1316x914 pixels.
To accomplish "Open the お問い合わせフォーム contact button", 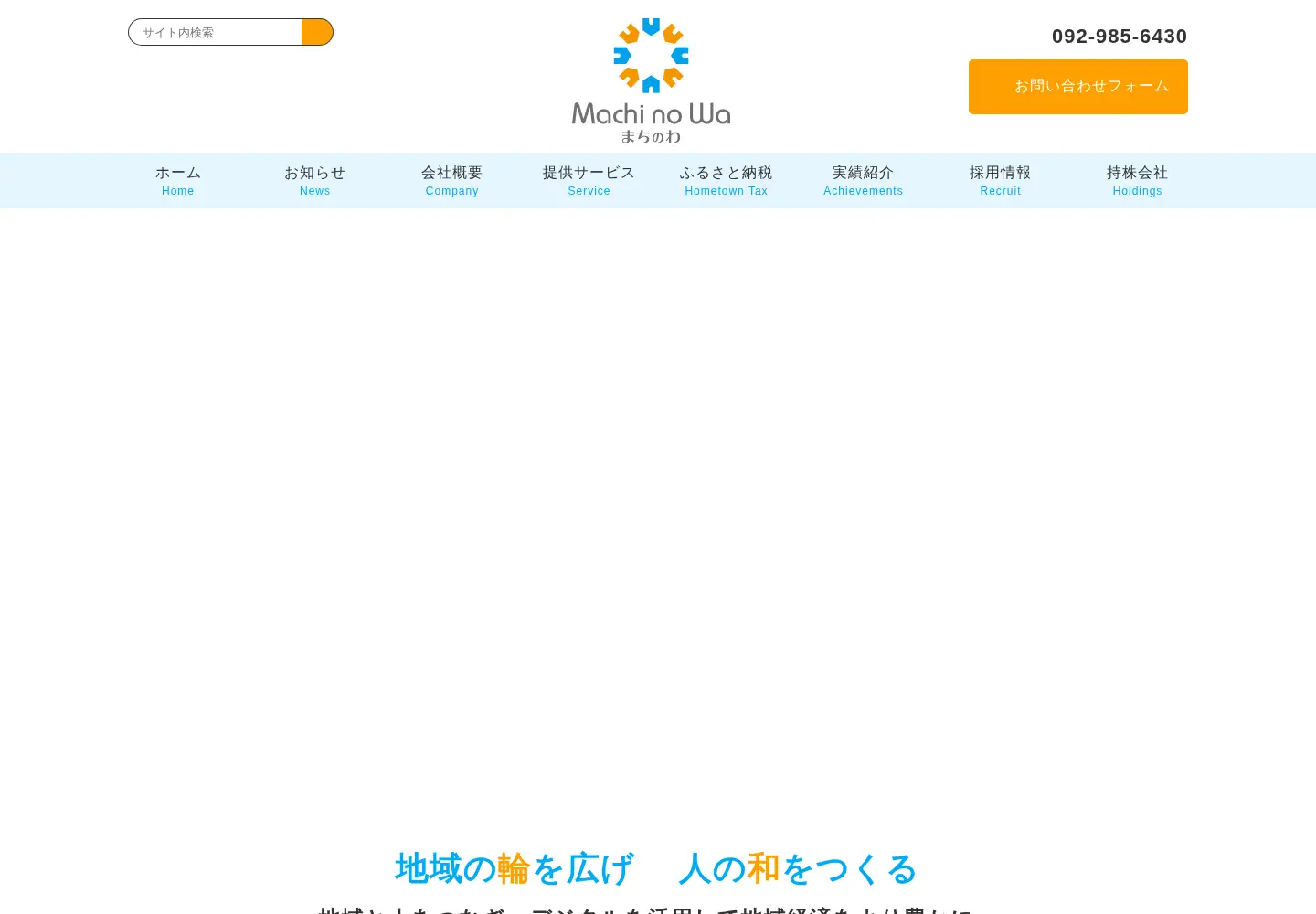I will pyautogui.click(x=1078, y=87).
